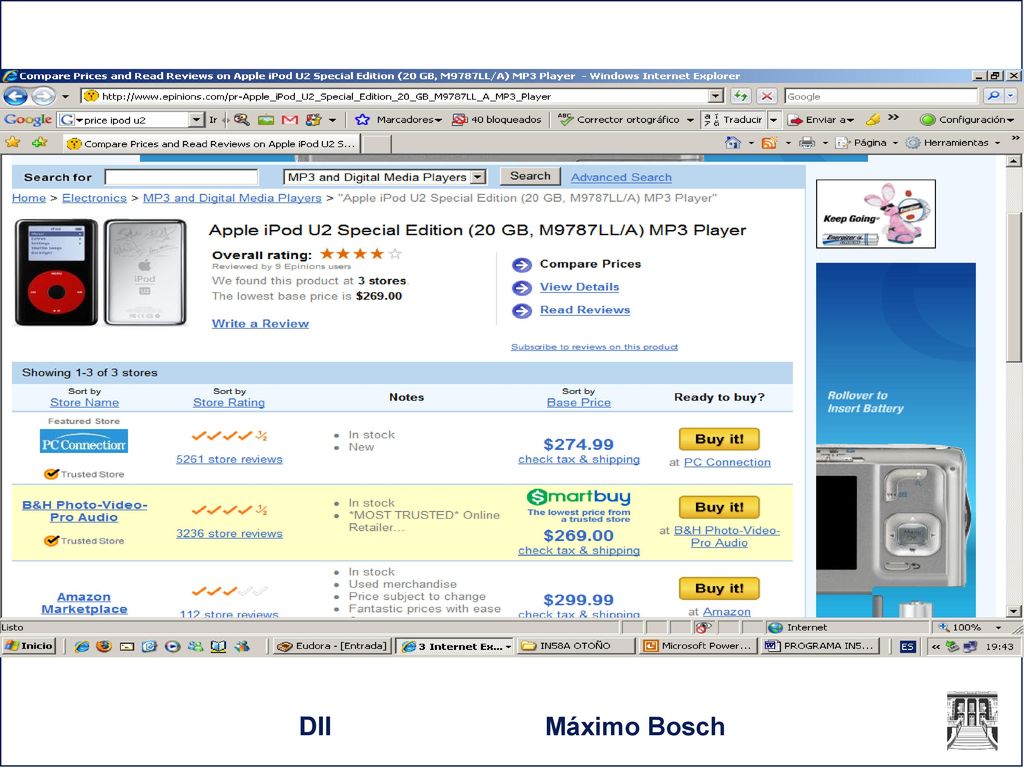Click the Inicio start button
The width and height of the screenshot is (1024, 768).
(x=29, y=646)
